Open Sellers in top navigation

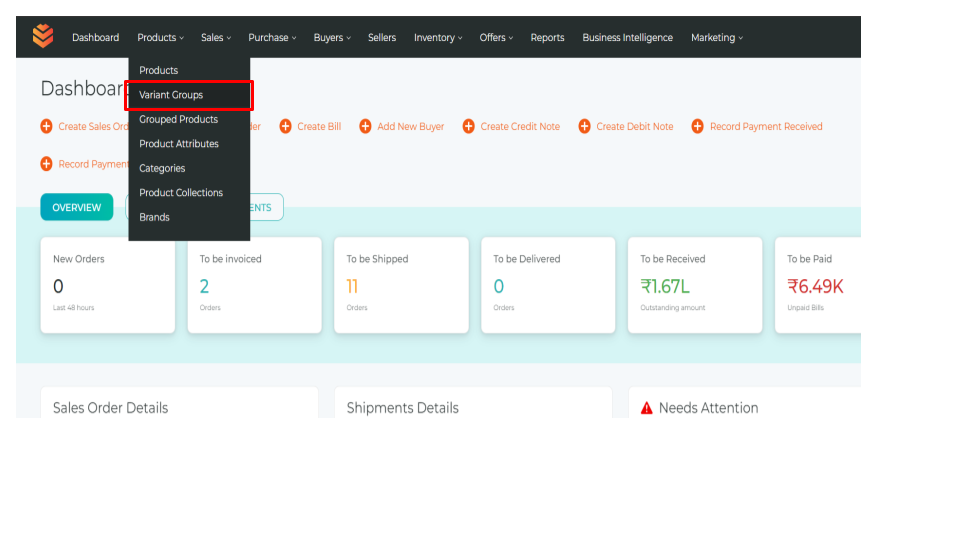(382, 37)
